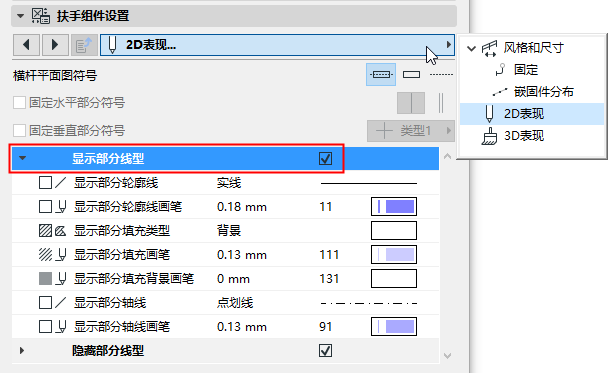Toggle box beside 显示部分轮廓线画笔
This screenshot has width=608, height=373.
click(x=45, y=207)
